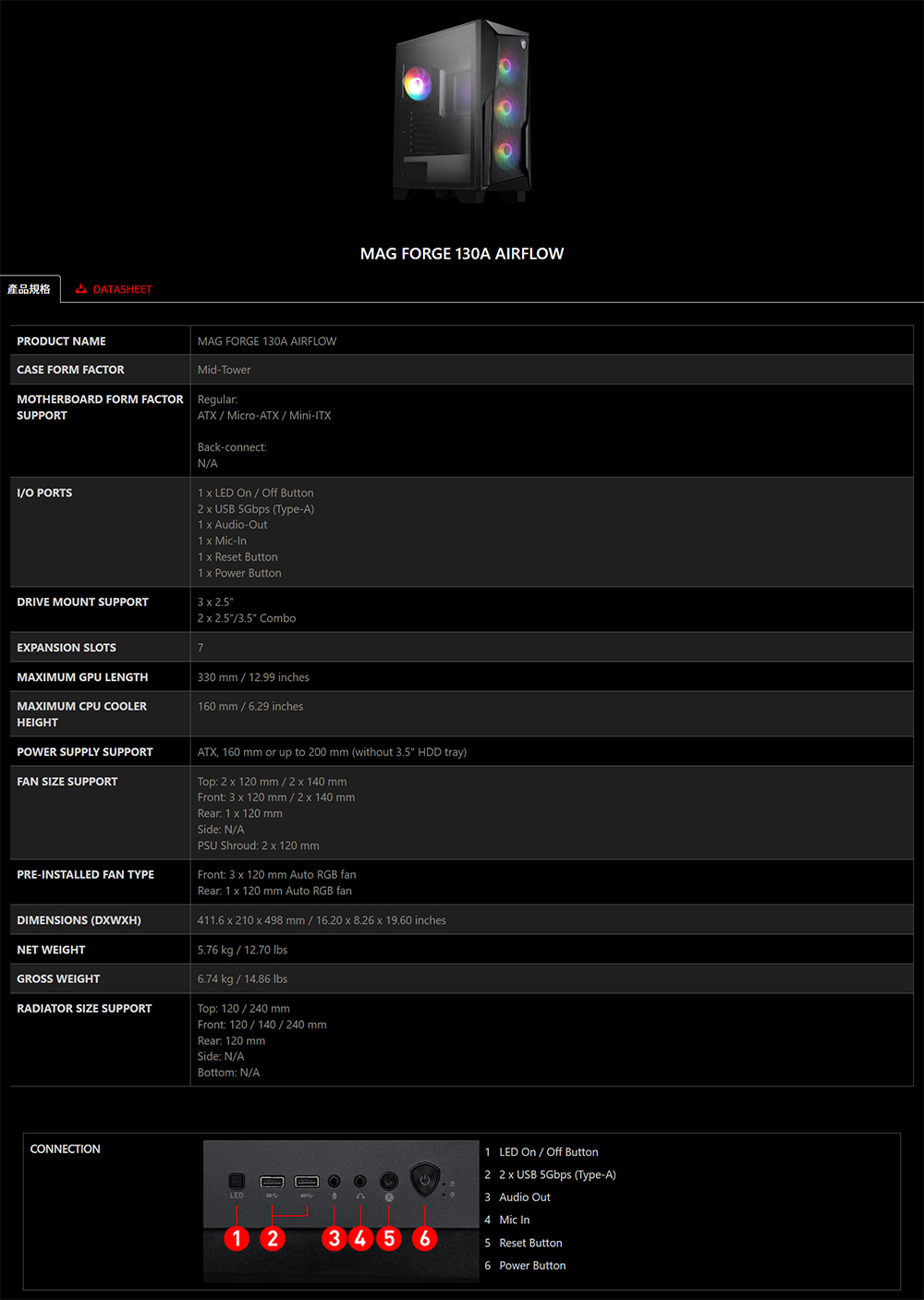Click MOTHERBOARD FORM FACTOR SUPPORT label
The width and height of the screenshot is (924, 1300).
coord(100,407)
